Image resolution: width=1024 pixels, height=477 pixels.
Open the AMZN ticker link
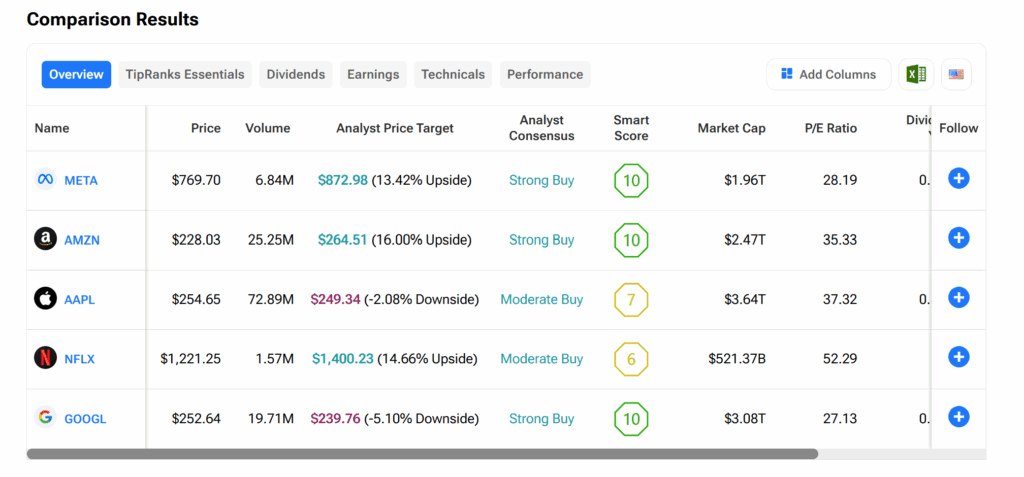[82, 240]
